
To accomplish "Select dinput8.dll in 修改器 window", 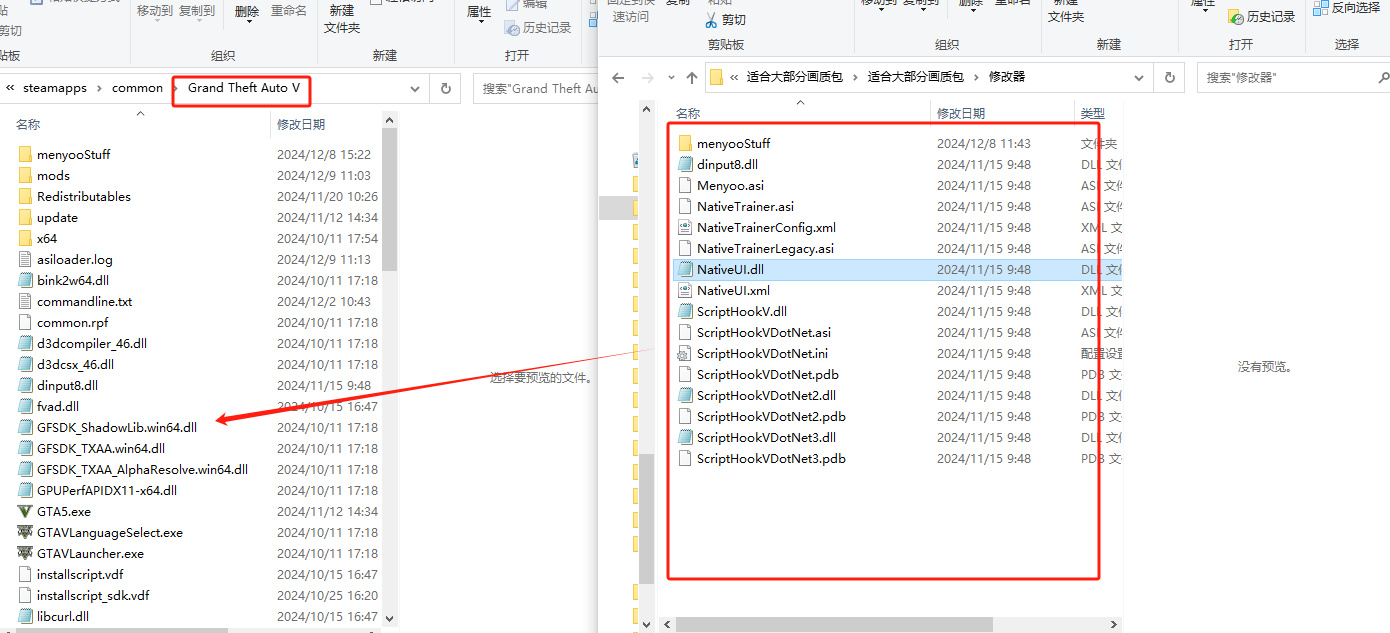I will (x=727, y=164).
